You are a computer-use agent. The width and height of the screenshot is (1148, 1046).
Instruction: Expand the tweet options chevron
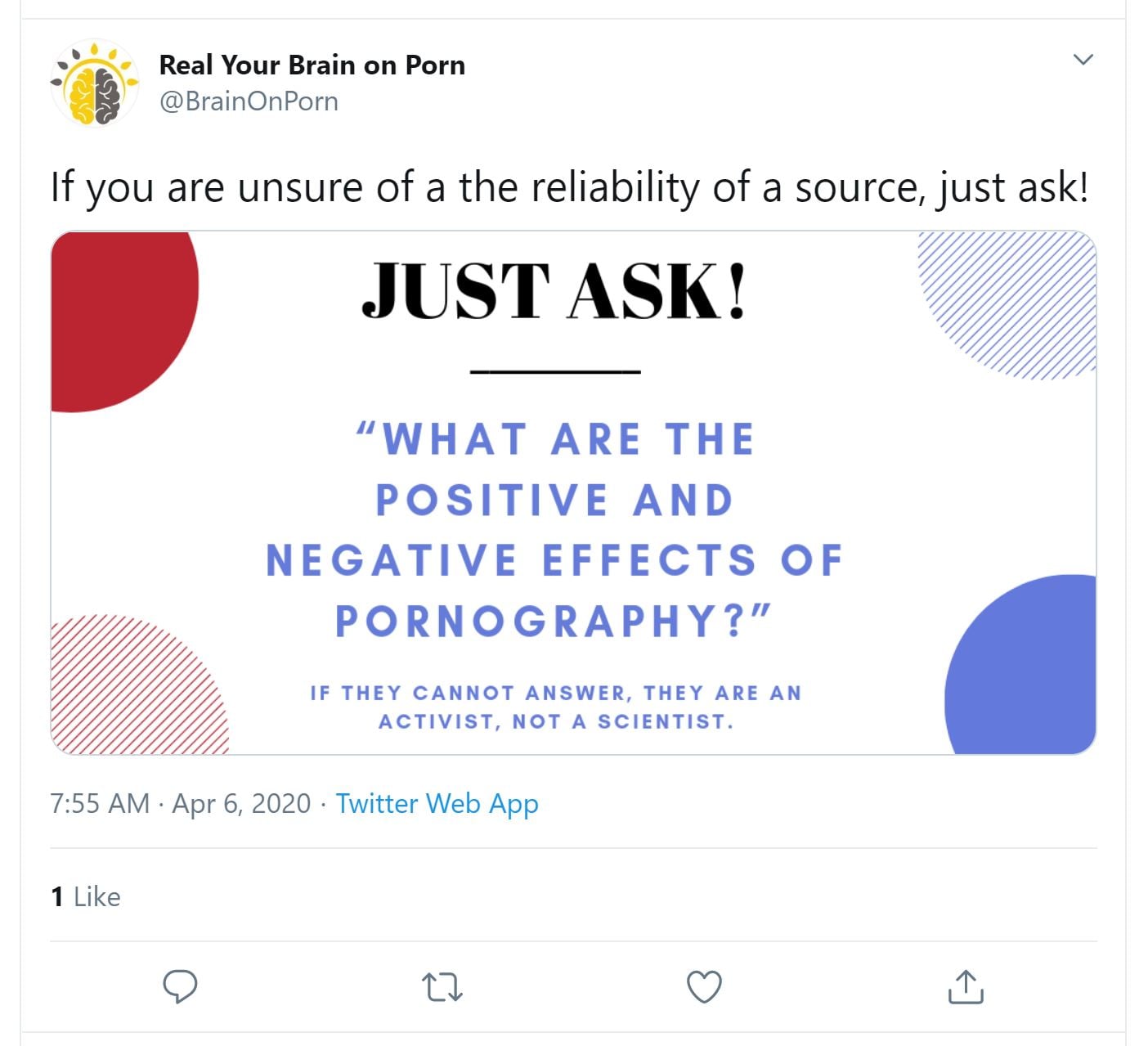coord(1083,60)
